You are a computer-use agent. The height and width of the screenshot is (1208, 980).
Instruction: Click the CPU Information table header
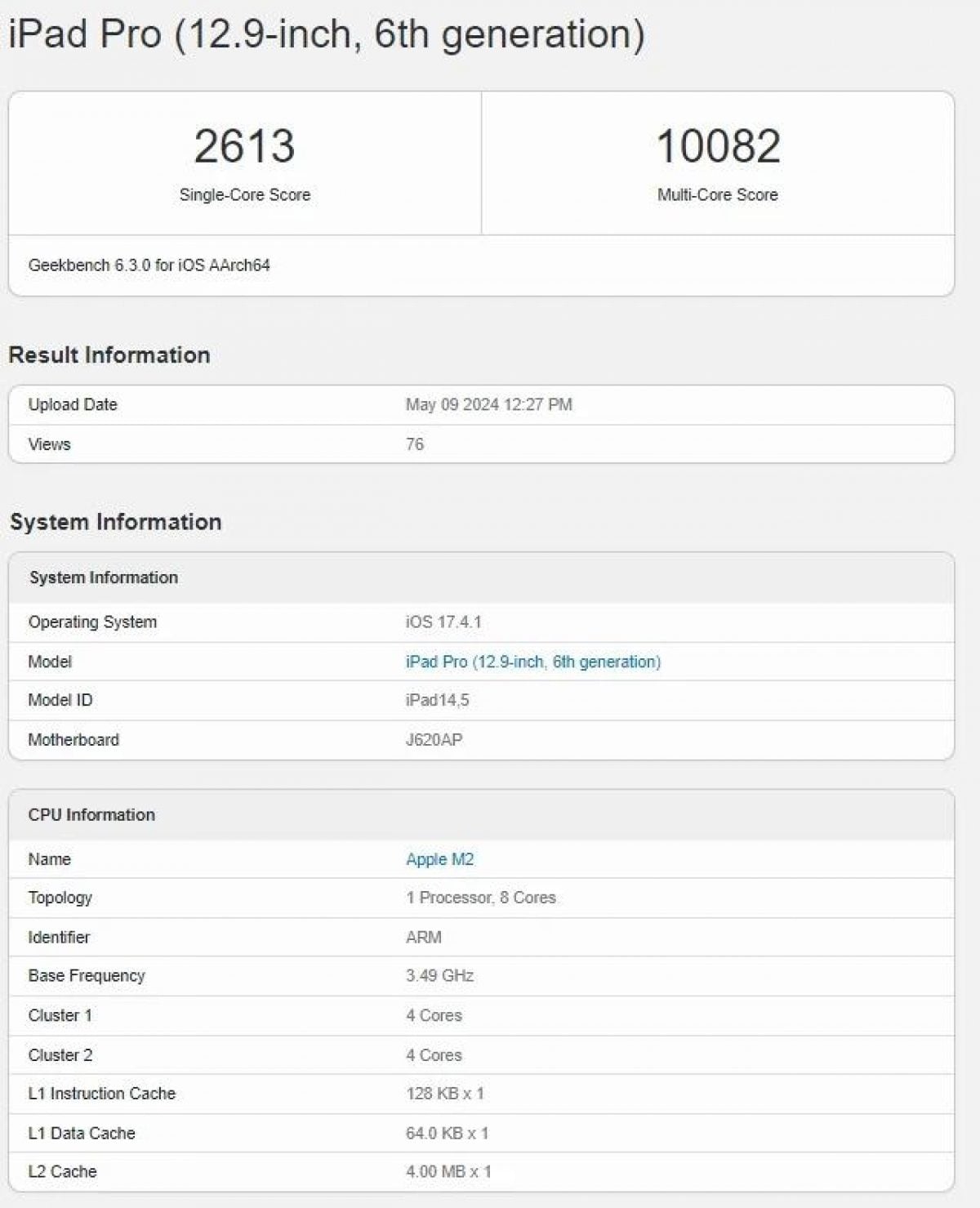click(91, 814)
